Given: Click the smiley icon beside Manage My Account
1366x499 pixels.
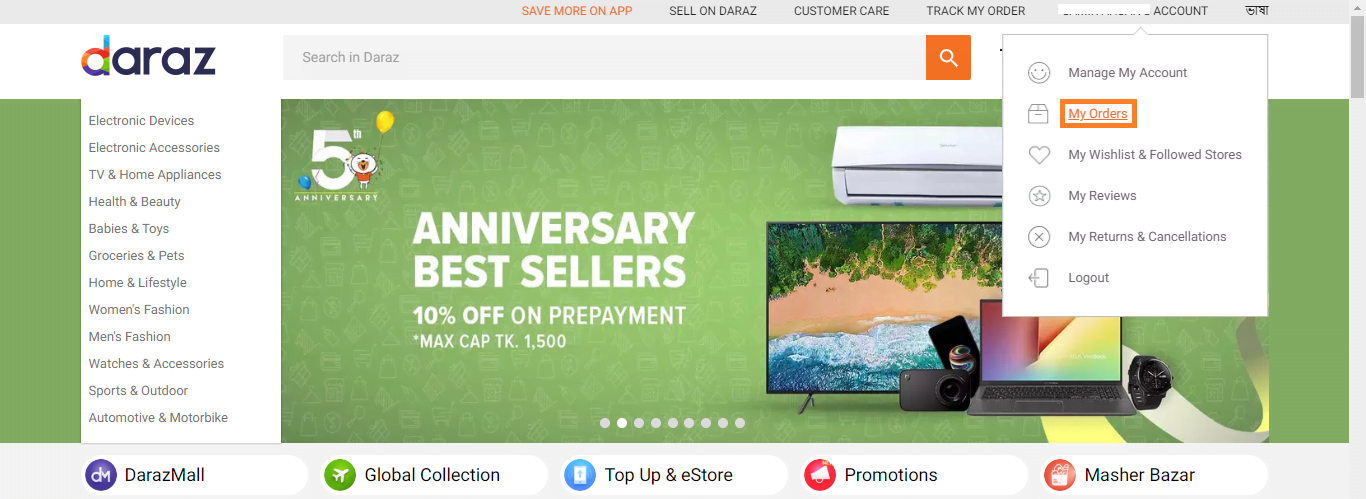Looking at the screenshot, I should click(x=1040, y=73).
